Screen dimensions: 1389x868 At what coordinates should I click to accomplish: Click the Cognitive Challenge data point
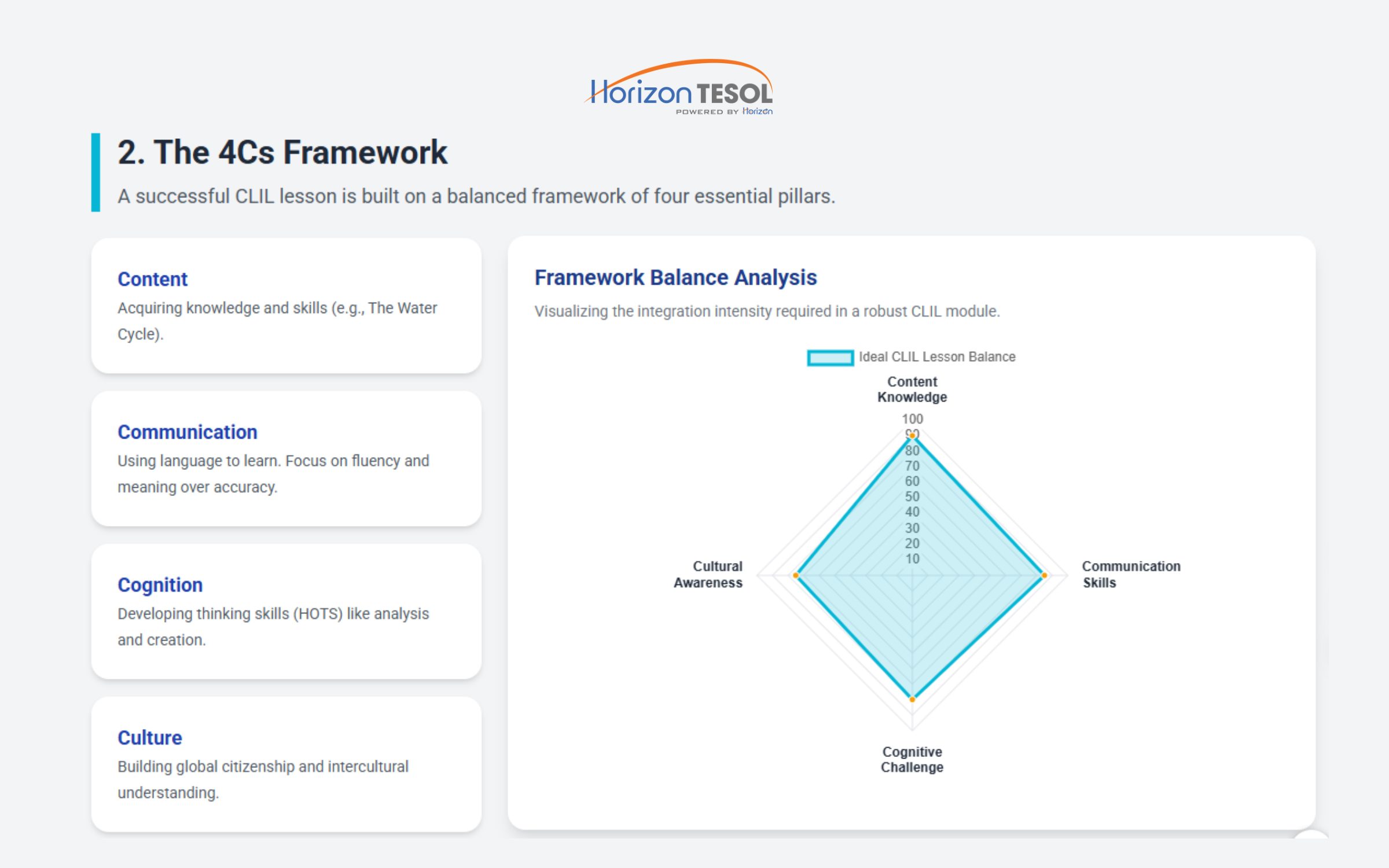click(x=912, y=699)
